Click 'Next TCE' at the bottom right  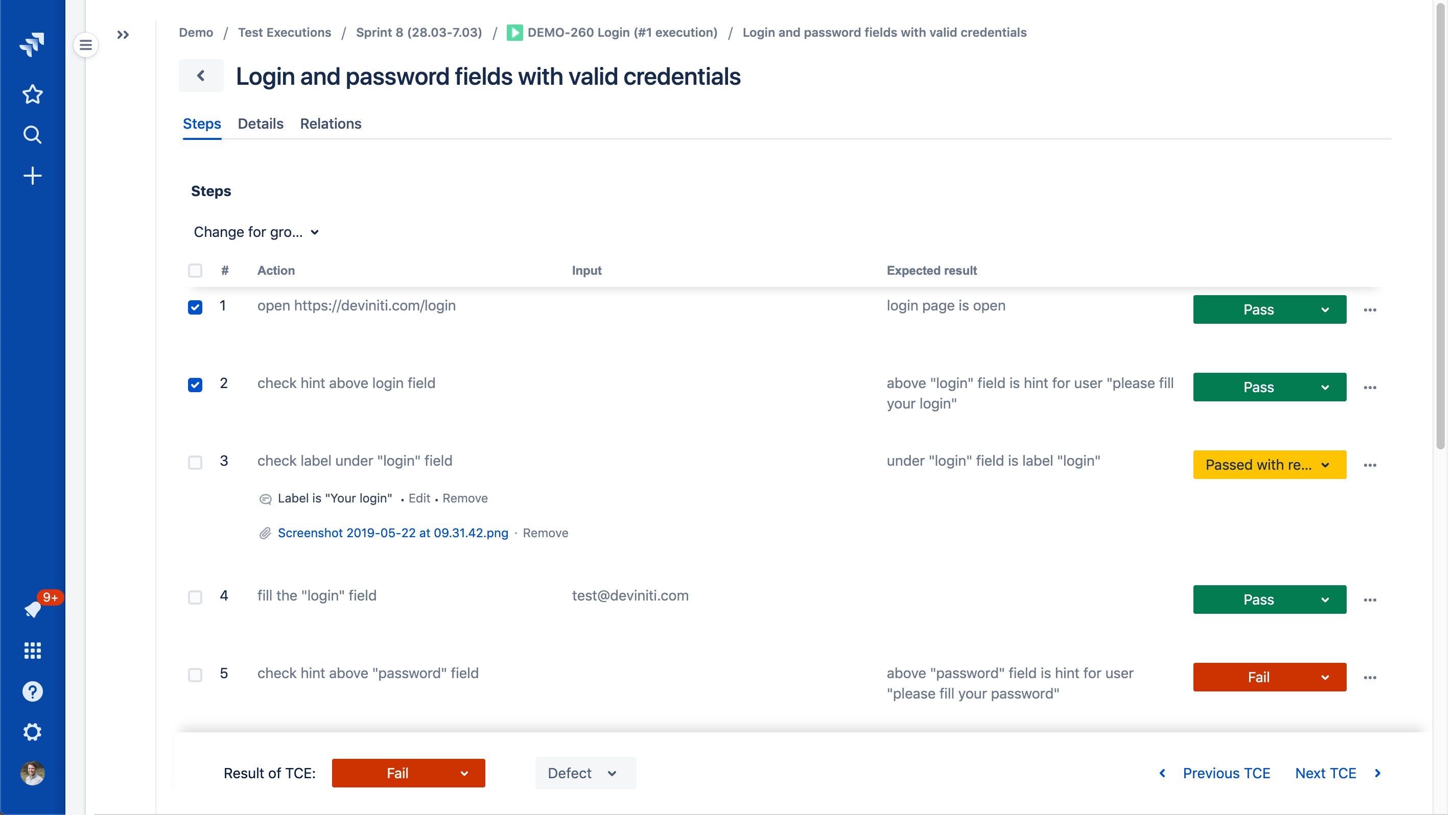(x=1325, y=773)
